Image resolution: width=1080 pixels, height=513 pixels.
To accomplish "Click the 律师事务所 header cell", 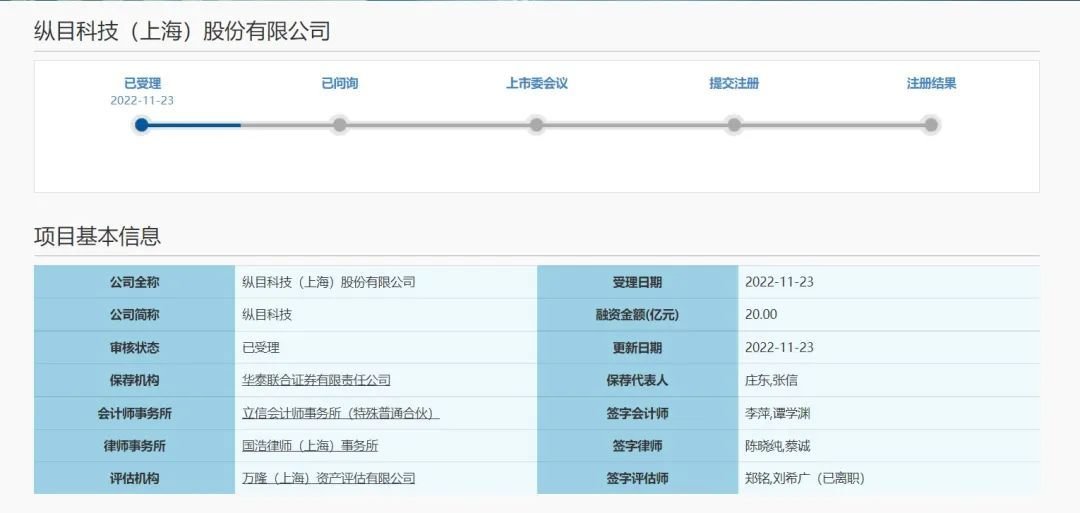I will coord(134,446).
